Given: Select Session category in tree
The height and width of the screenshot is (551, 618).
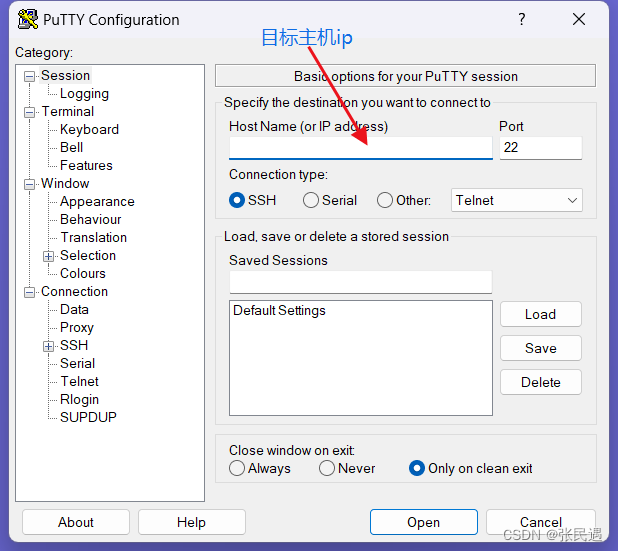Looking at the screenshot, I should click(x=65, y=75).
